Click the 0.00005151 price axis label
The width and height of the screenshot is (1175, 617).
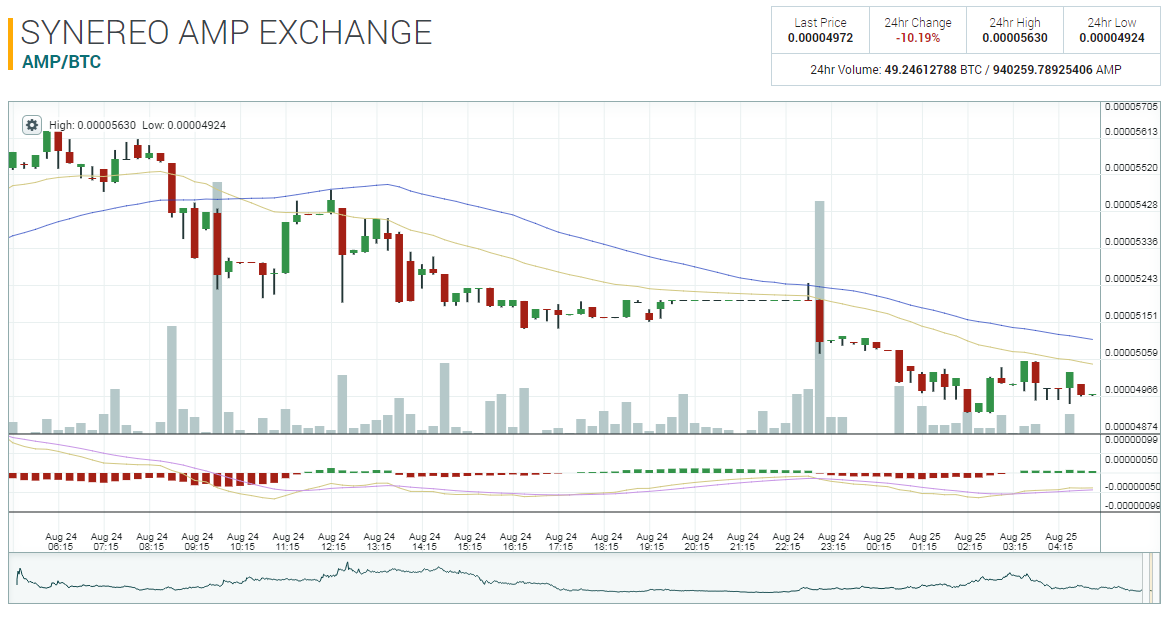[1131, 316]
